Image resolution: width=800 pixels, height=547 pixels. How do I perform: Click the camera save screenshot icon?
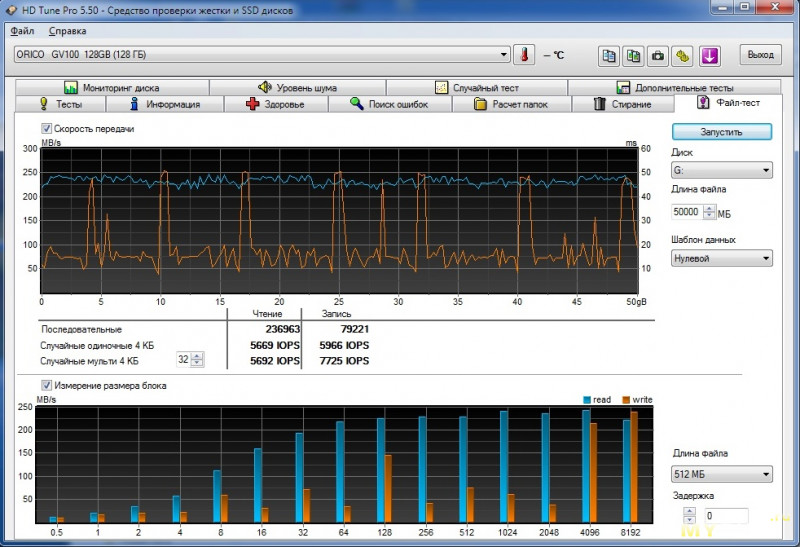click(658, 55)
